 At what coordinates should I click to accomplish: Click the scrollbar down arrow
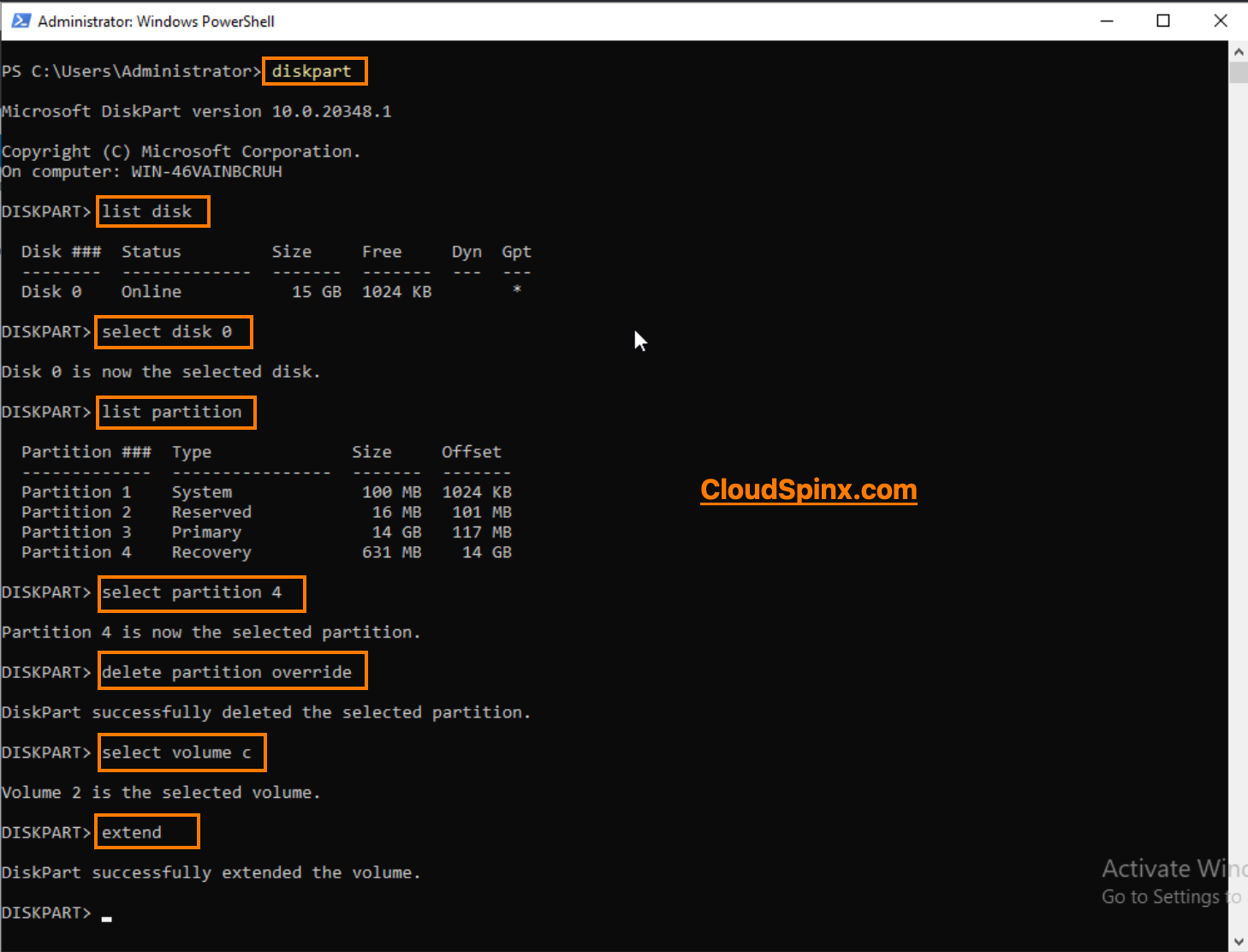pyautogui.click(x=1238, y=940)
